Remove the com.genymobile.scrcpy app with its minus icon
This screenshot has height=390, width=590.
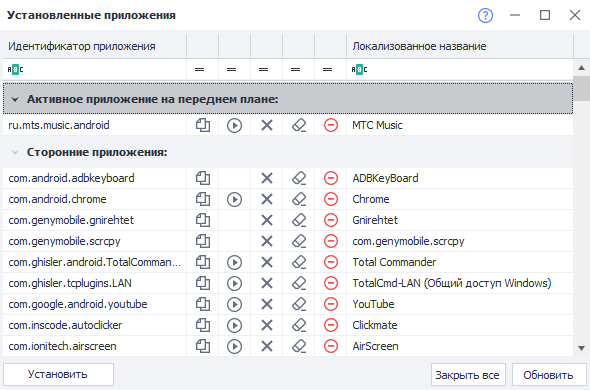point(331,241)
